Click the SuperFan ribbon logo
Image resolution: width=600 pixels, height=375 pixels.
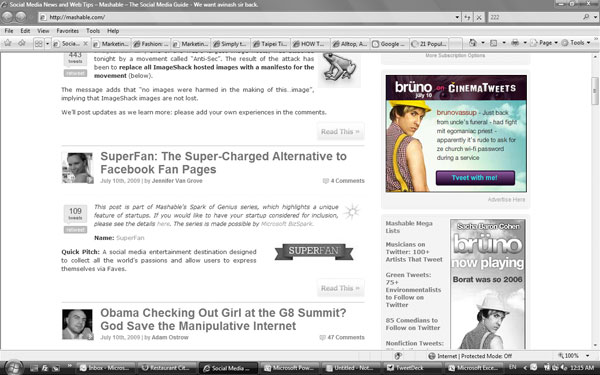[x=314, y=251]
